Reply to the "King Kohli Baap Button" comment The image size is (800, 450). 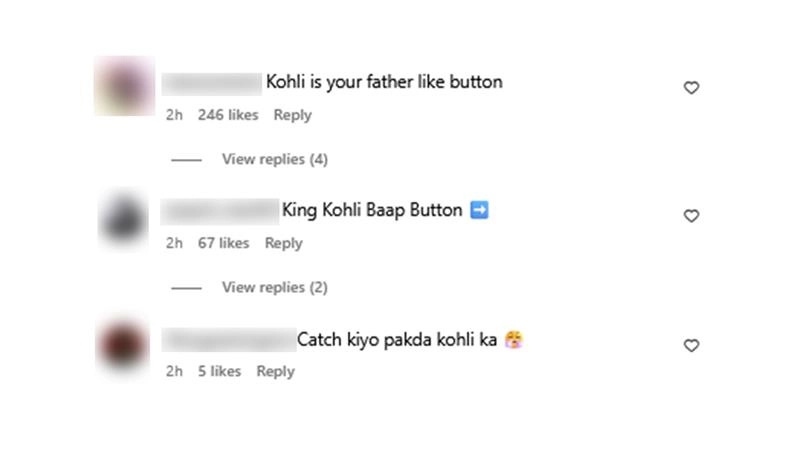[283, 243]
